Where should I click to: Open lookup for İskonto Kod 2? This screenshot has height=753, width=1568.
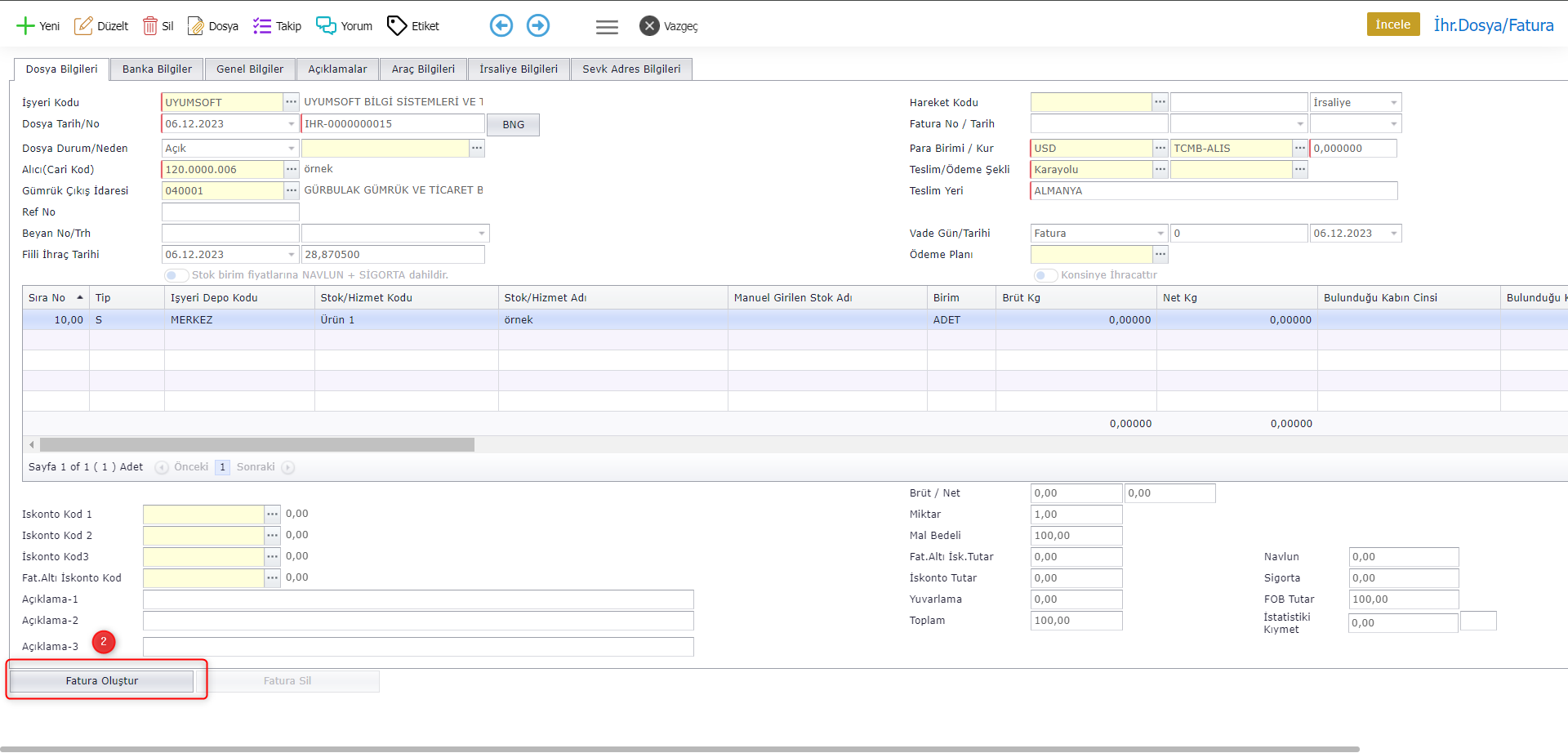tap(273, 535)
